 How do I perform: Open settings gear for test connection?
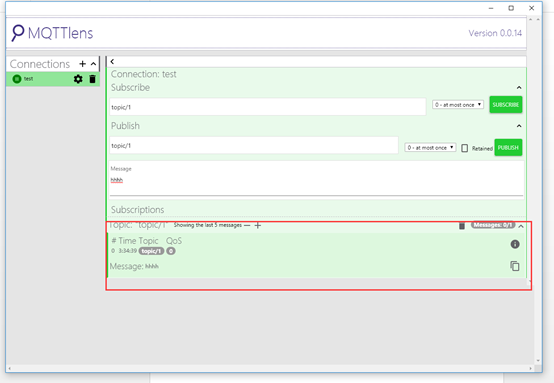[x=78, y=79]
